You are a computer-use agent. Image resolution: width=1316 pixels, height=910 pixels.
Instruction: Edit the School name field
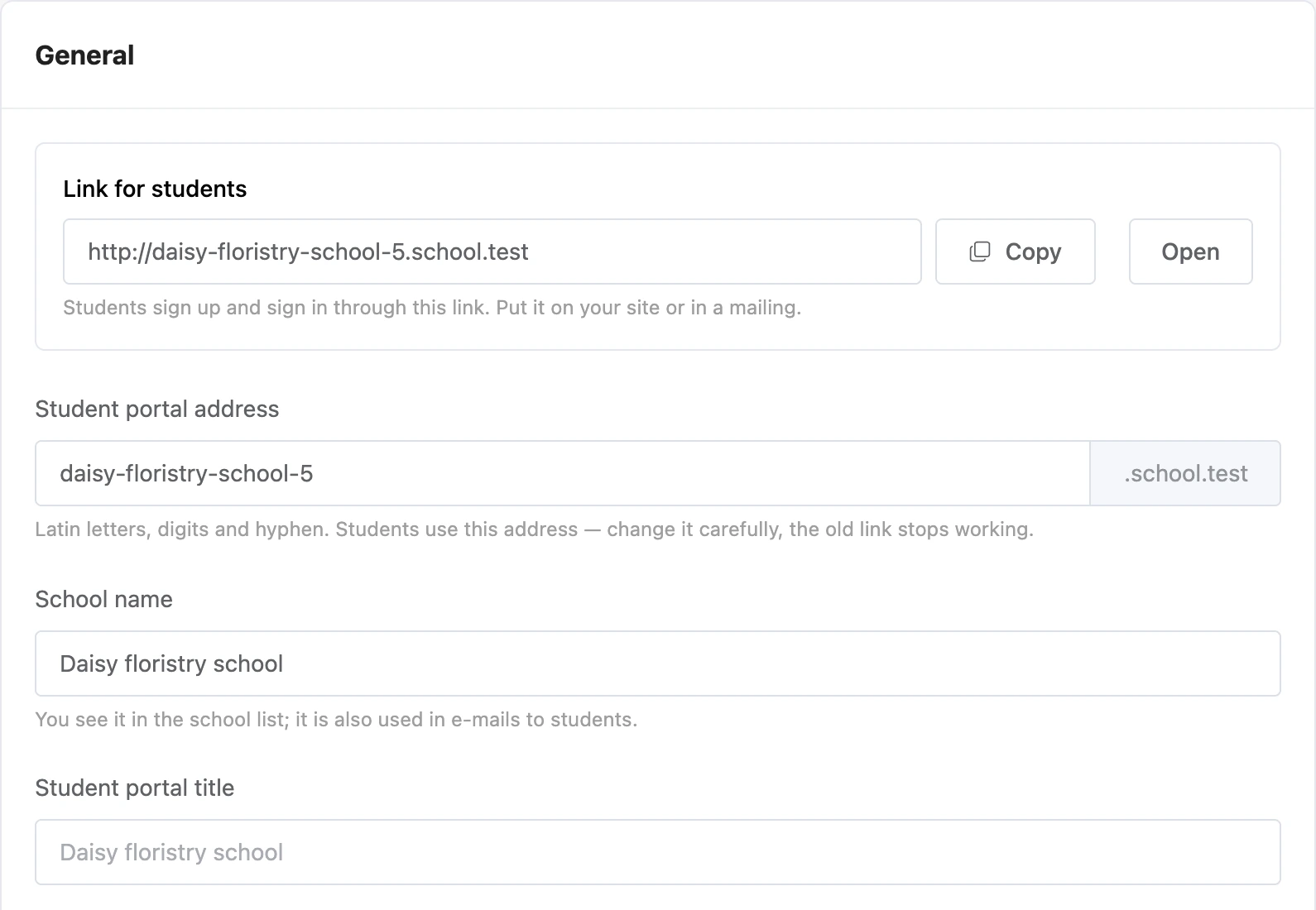click(x=658, y=663)
